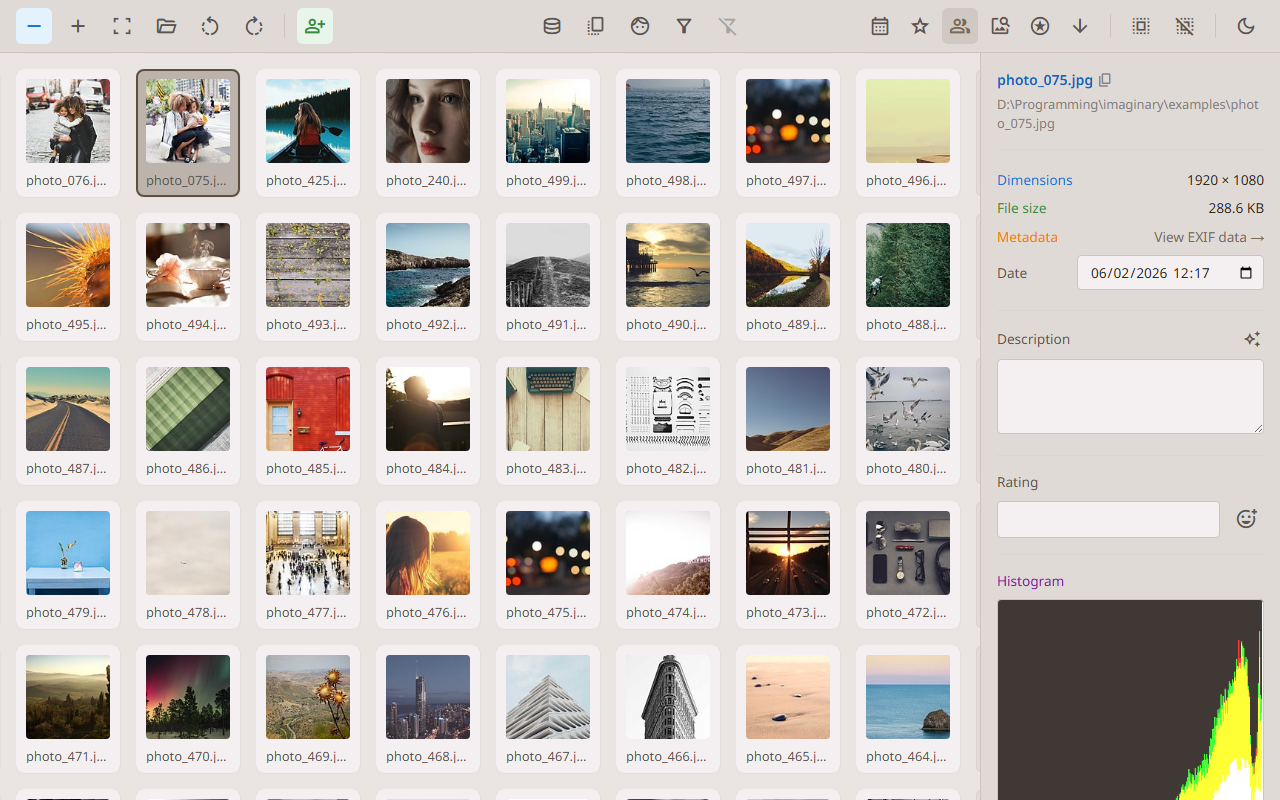Screen dimensions: 1280x800
Task: Click the green add person icon
Action: pos(315,26)
